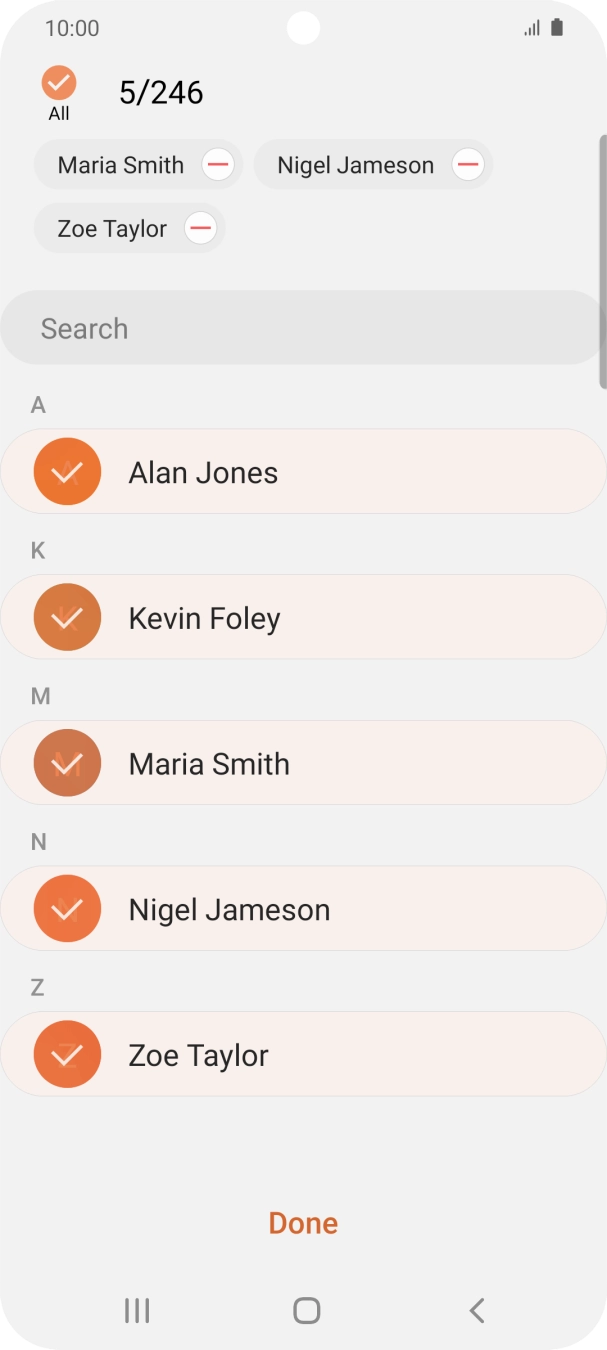Deselect Nigel Jameson checkmark in list

(x=67, y=910)
